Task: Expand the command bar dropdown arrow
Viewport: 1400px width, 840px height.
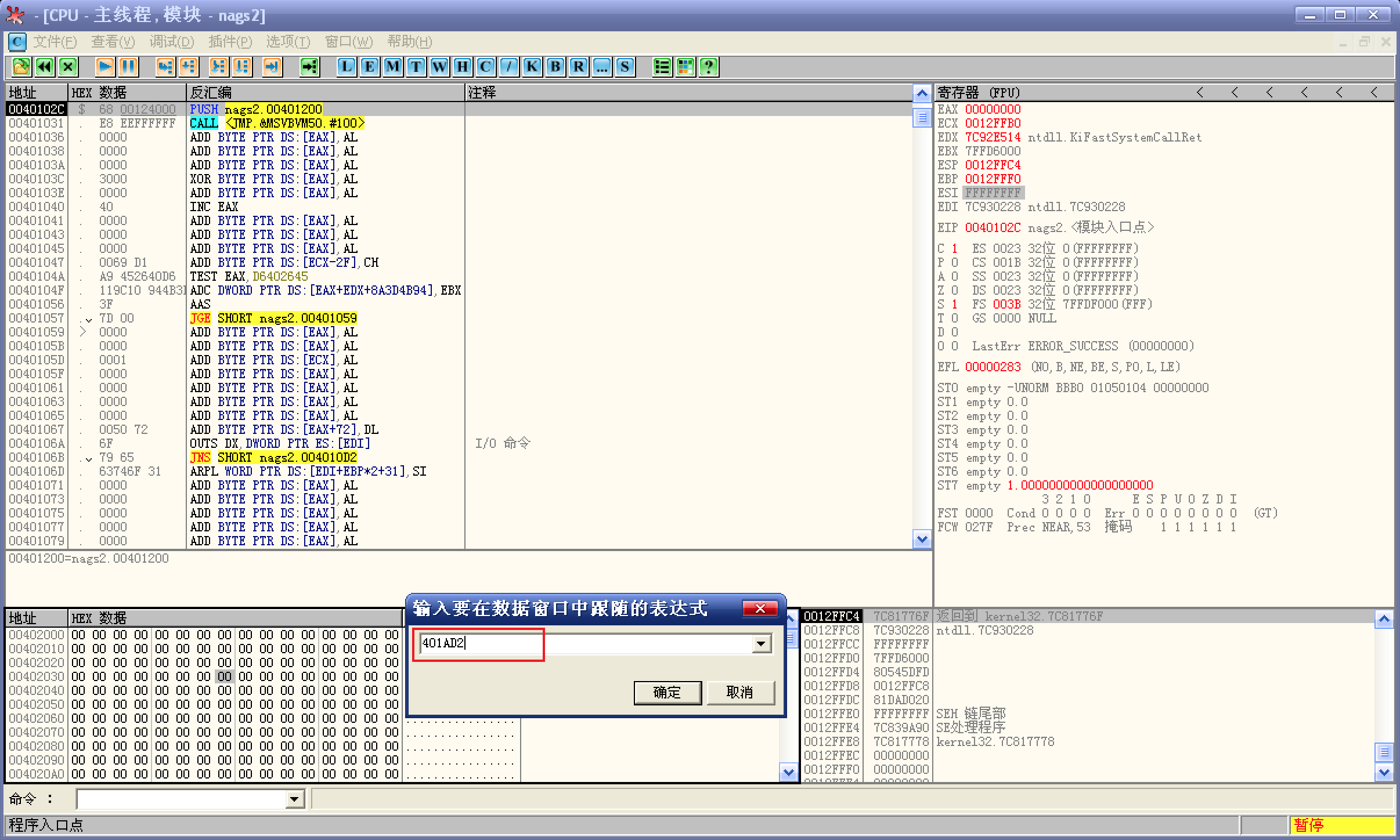Action: click(x=294, y=799)
